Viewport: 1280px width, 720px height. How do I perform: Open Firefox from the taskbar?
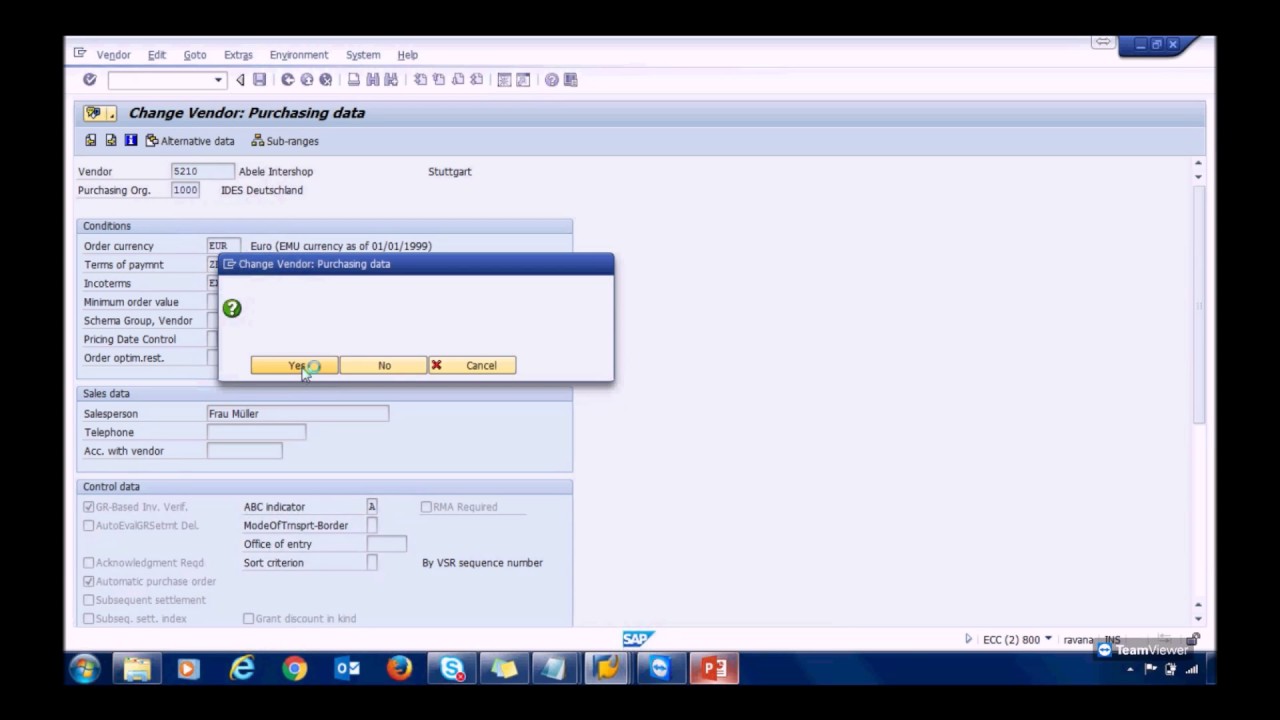pos(400,668)
